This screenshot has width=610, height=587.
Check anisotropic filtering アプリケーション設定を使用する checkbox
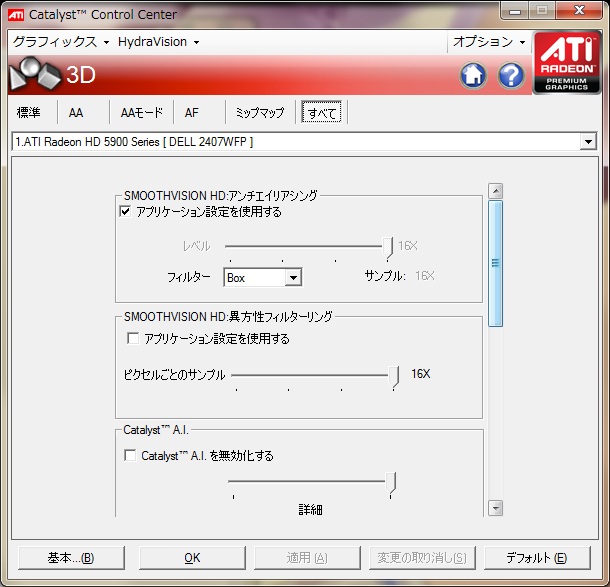click(133, 338)
